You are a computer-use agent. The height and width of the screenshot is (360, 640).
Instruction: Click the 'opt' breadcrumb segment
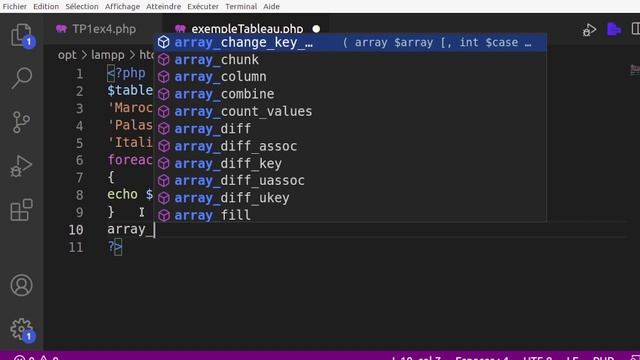[67, 55]
